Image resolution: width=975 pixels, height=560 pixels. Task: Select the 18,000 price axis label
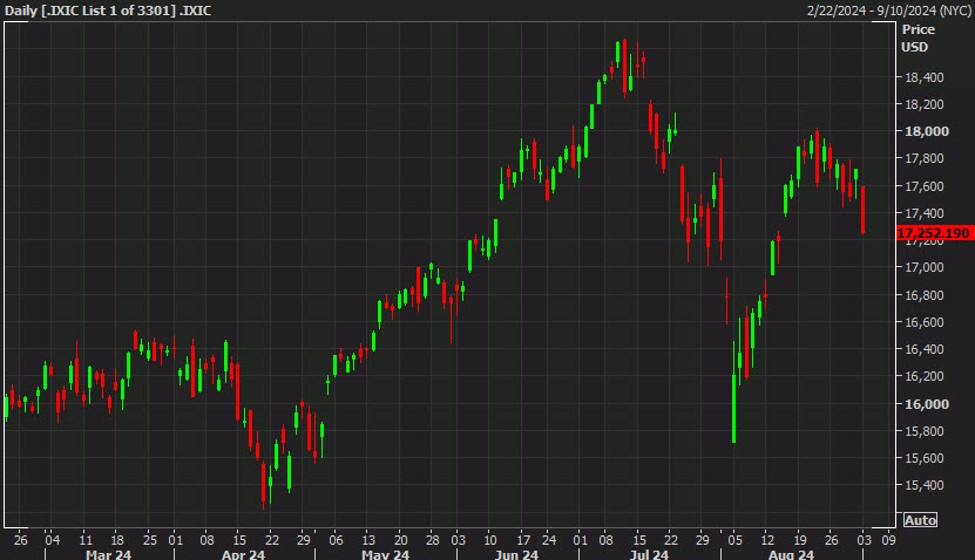pos(922,131)
